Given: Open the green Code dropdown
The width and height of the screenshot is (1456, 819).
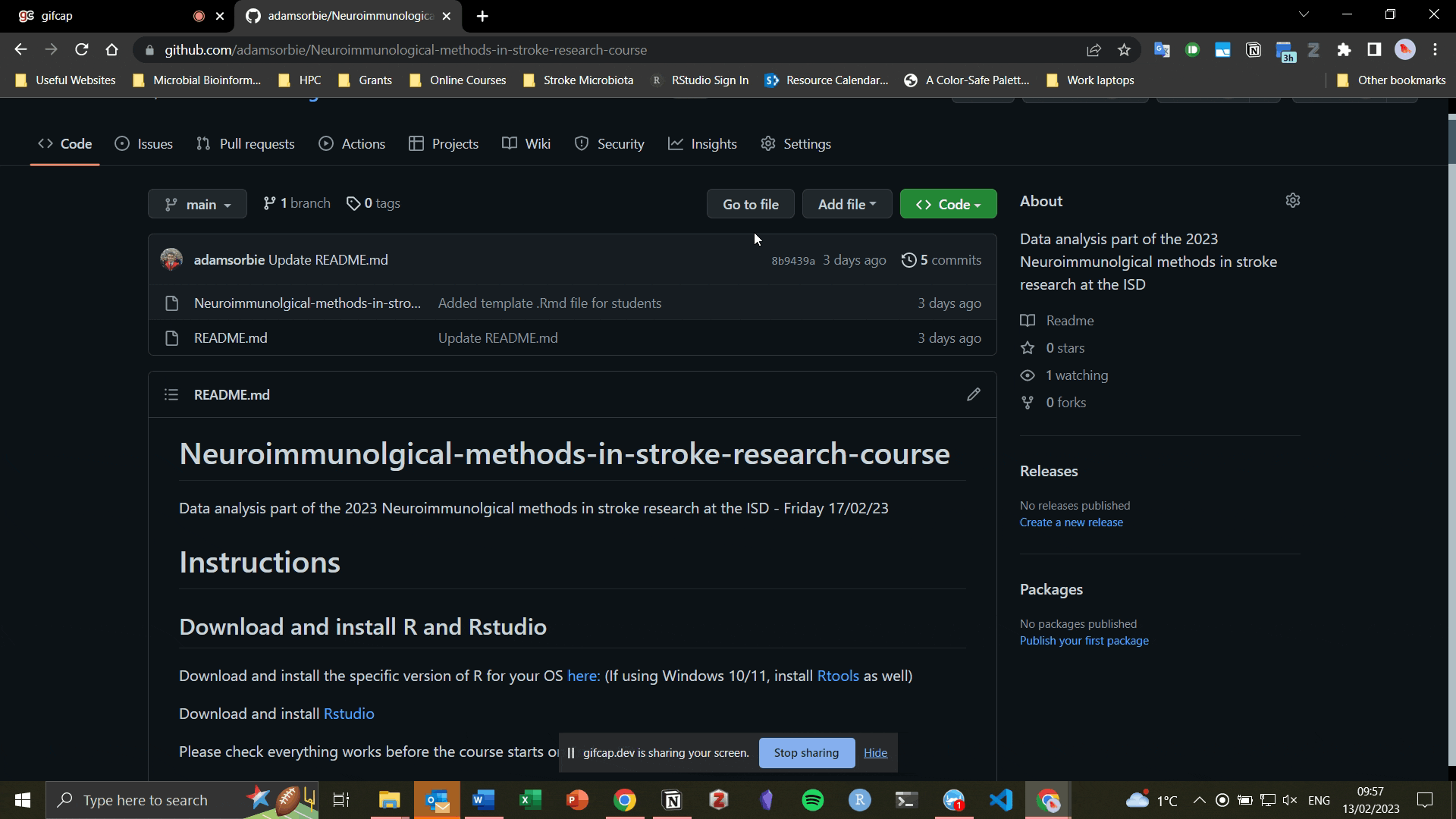Looking at the screenshot, I should pos(948,204).
